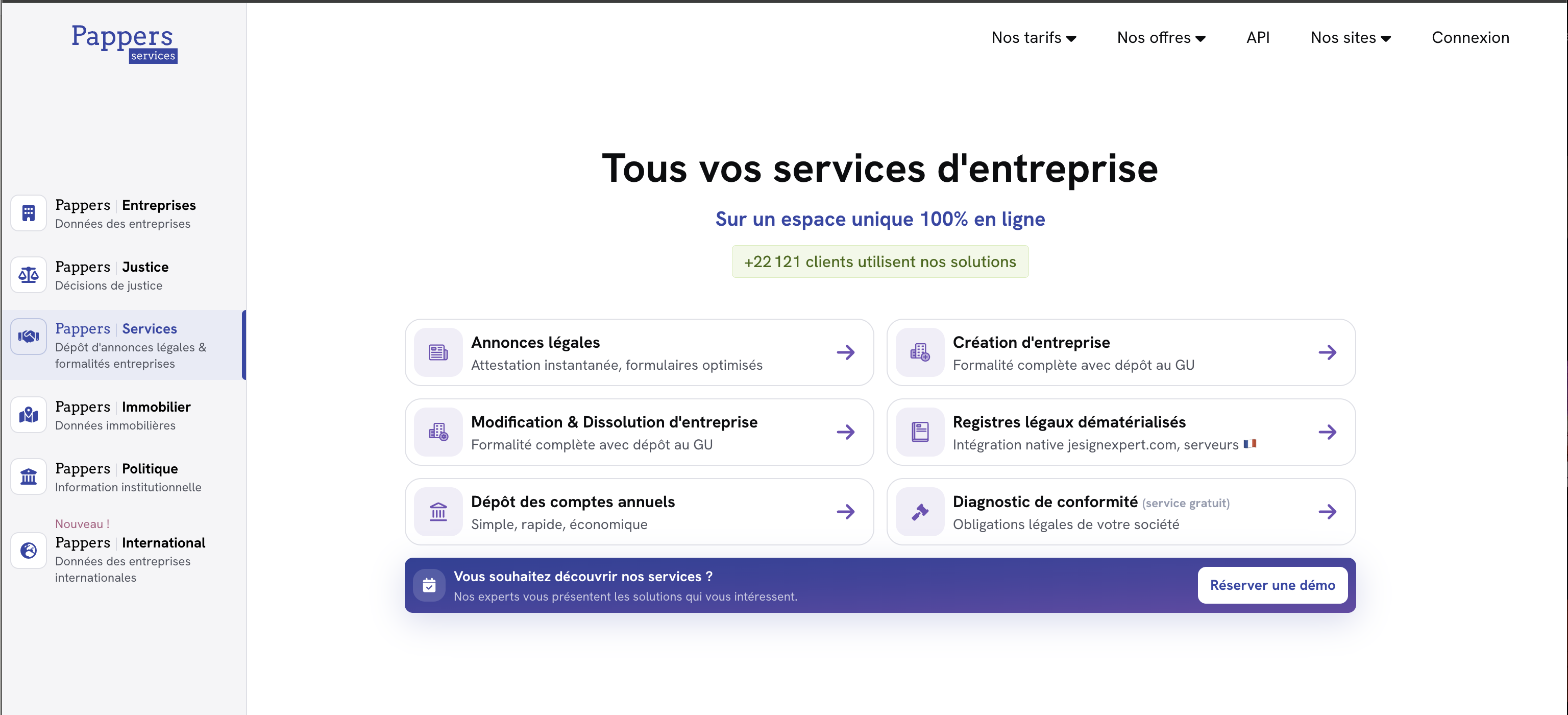The width and height of the screenshot is (1568, 715).
Task: Click 'Données immobilières' sidebar description
Action: (115, 426)
